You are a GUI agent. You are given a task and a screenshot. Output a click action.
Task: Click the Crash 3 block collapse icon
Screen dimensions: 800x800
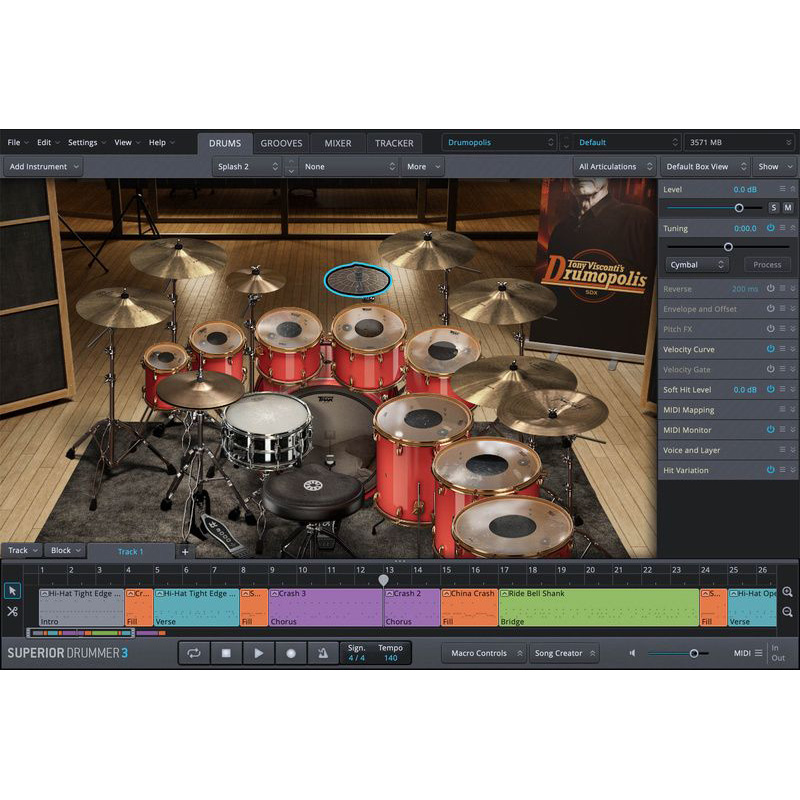point(274,594)
